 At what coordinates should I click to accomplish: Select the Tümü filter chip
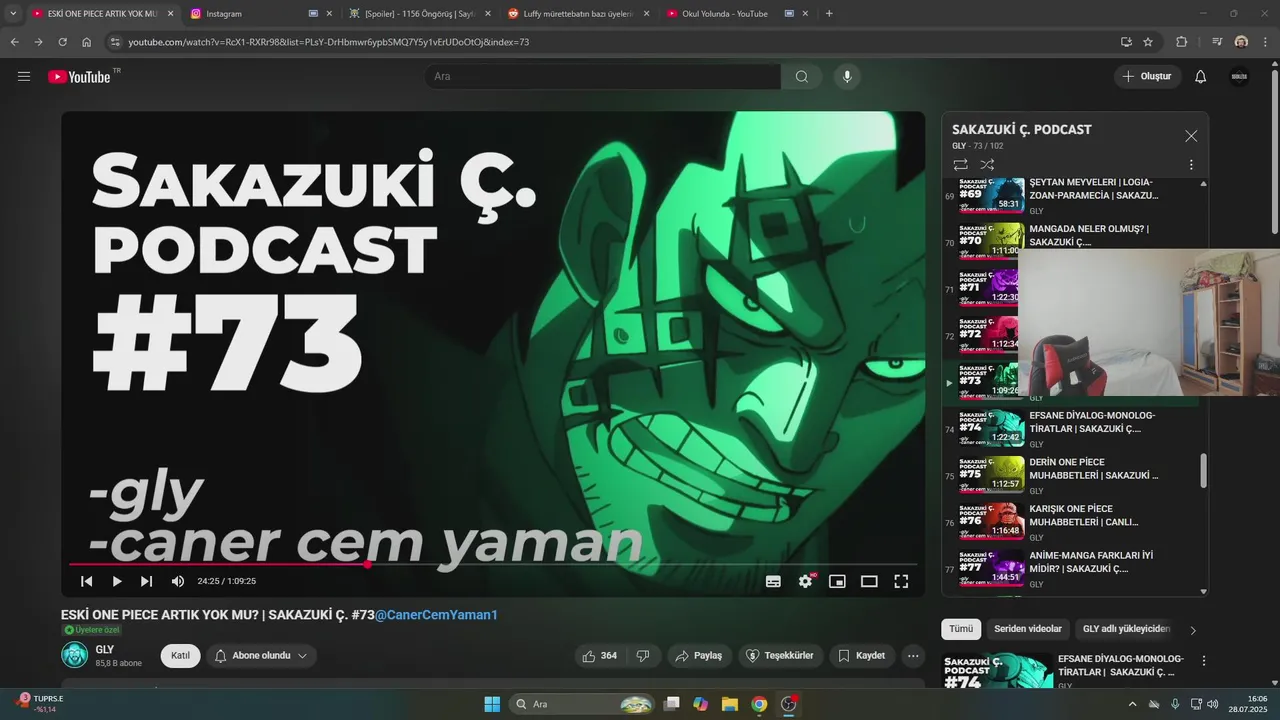961,629
